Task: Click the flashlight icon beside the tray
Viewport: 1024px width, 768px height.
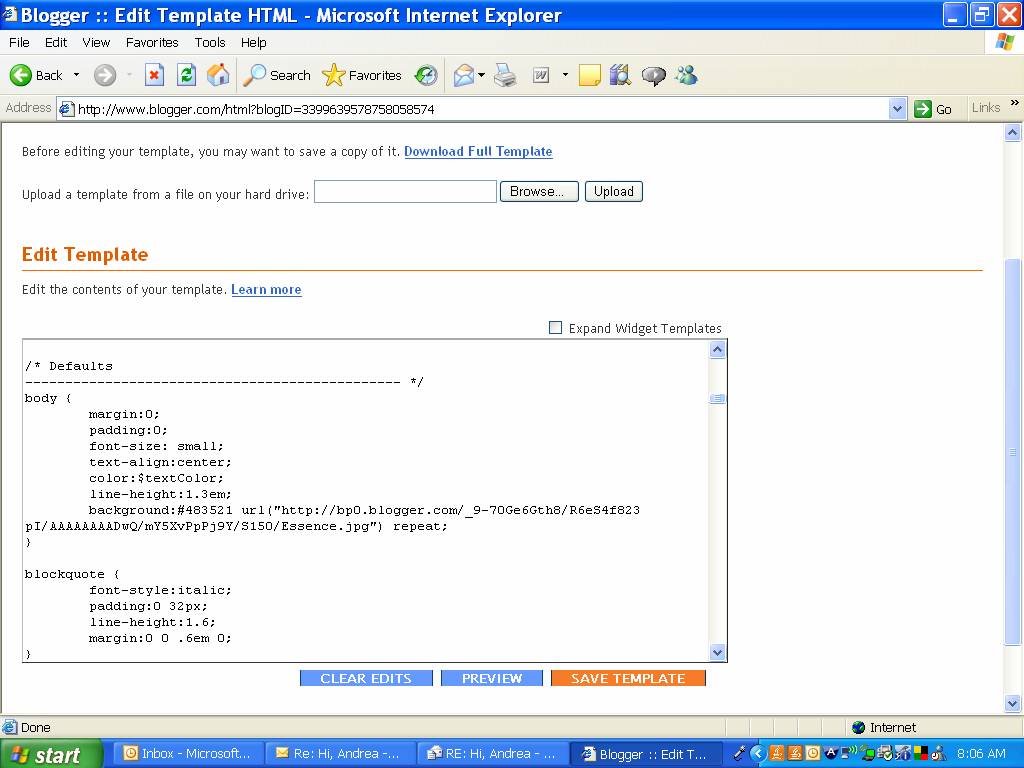Action: tap(739, 754)
